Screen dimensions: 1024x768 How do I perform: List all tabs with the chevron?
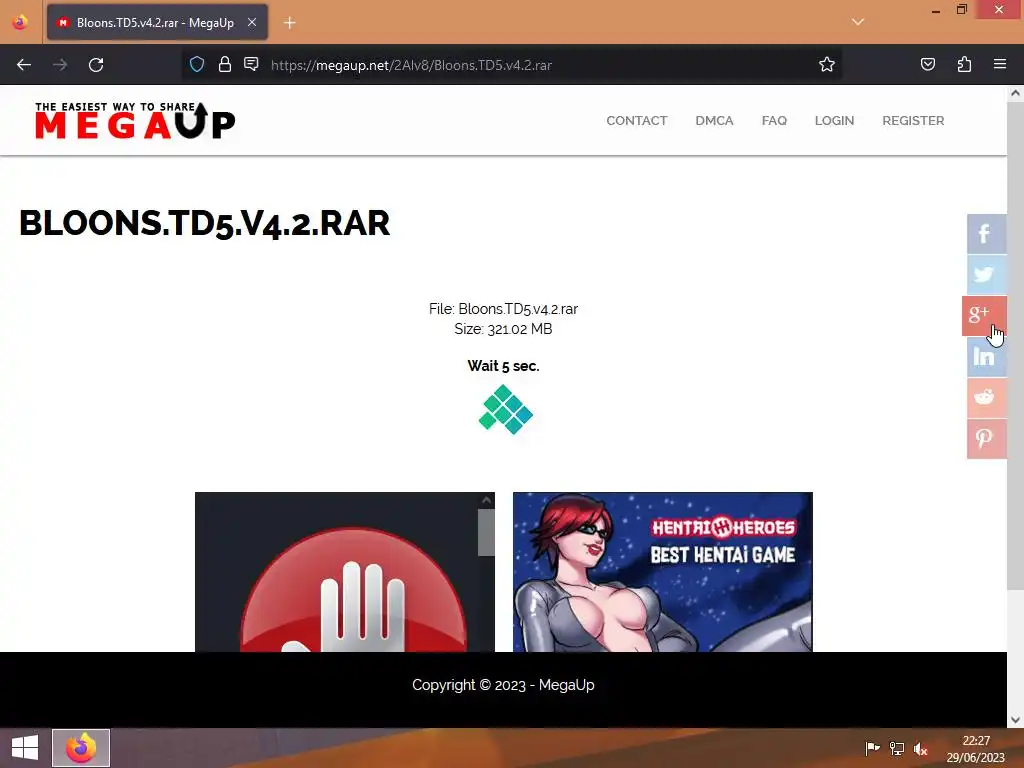click(x=858, y=22)
